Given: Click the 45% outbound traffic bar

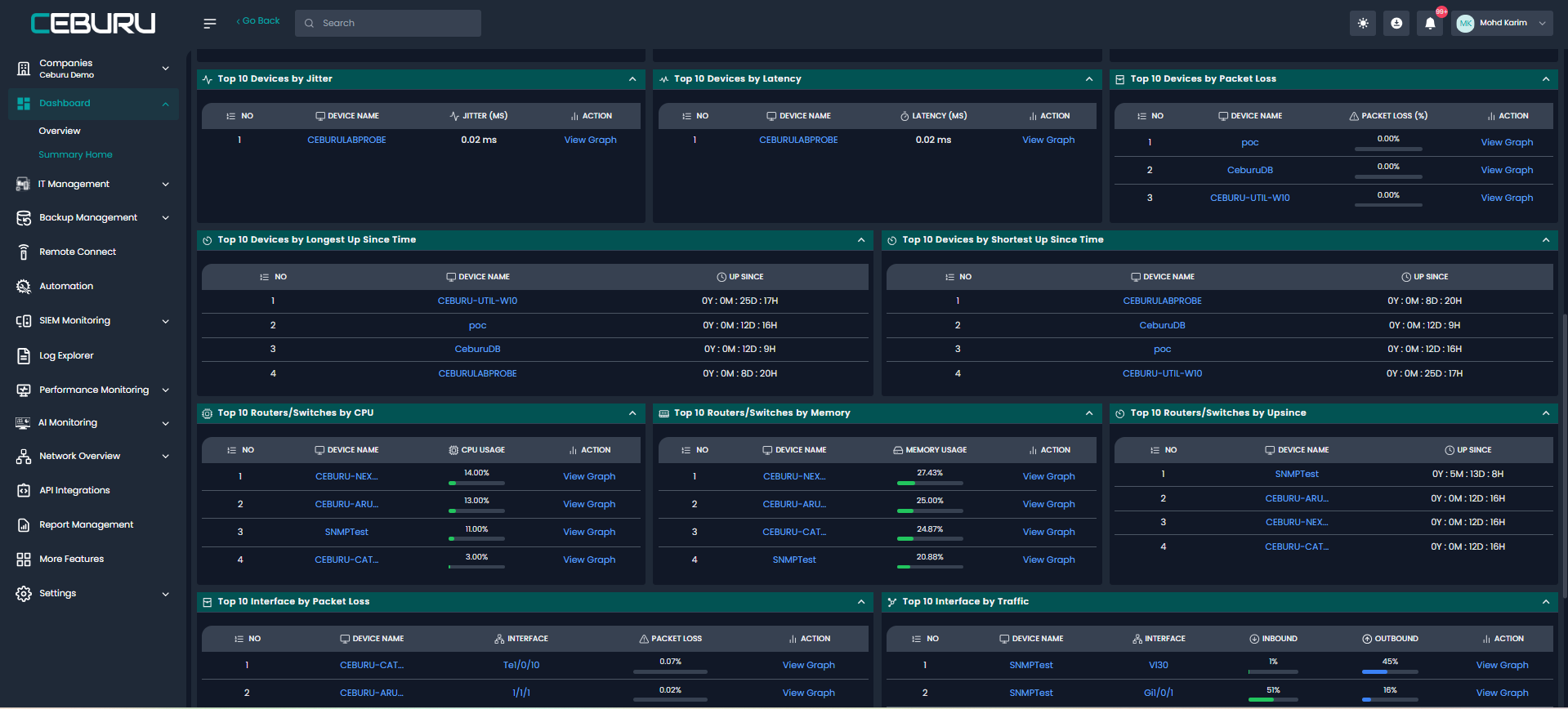Looking at the screenshot, I should point(1390,672).
